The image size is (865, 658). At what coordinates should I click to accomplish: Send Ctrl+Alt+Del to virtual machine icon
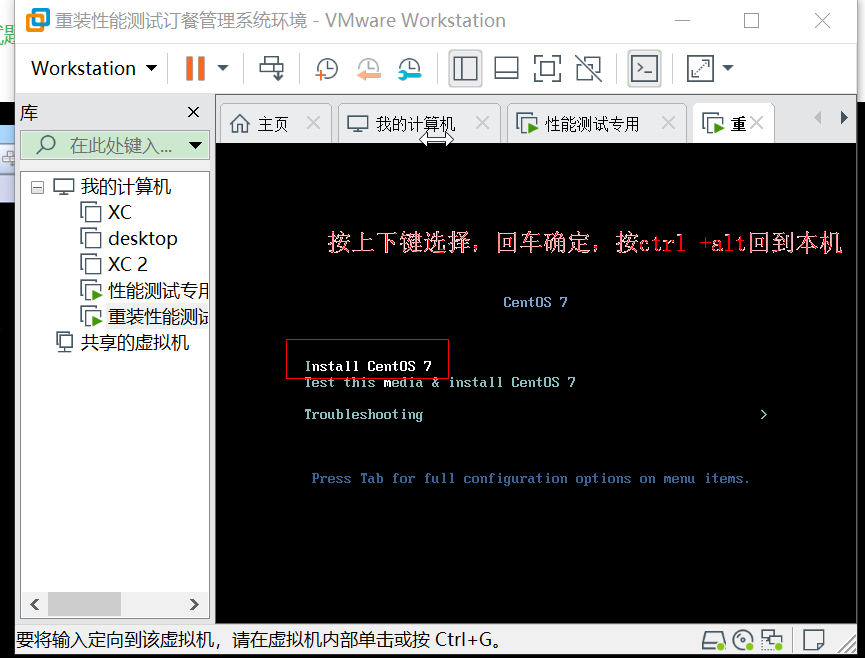tap(271, 68)
